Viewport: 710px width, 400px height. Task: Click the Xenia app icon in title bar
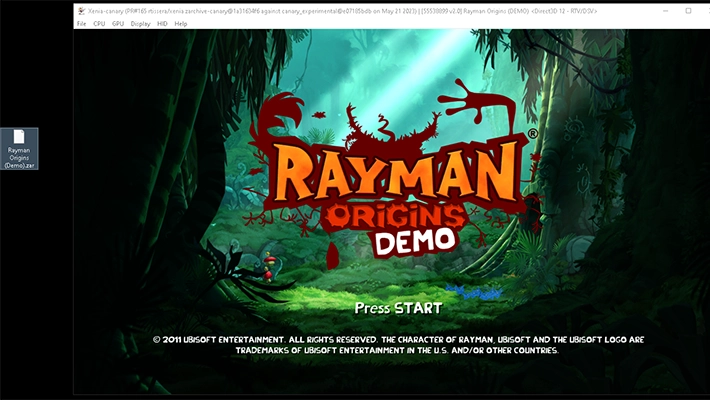pyautogui.click(x=81, y=11)
